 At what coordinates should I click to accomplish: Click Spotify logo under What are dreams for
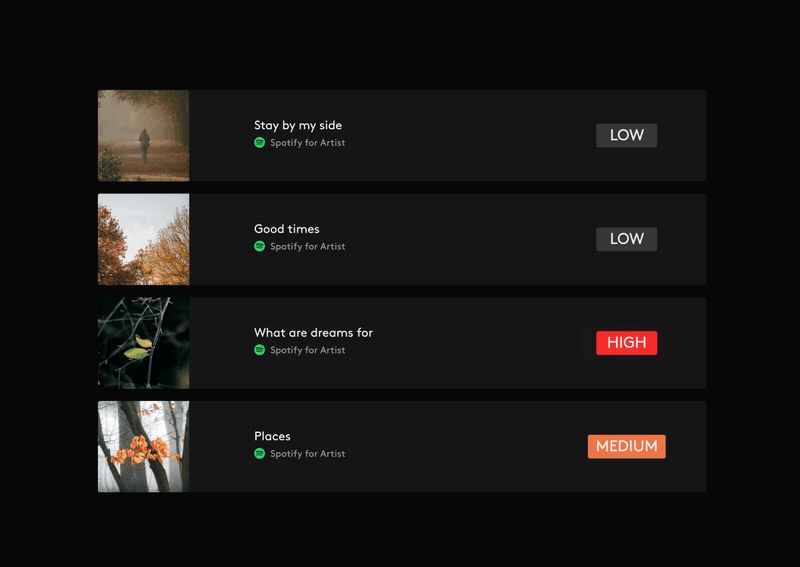pos(260,350)
